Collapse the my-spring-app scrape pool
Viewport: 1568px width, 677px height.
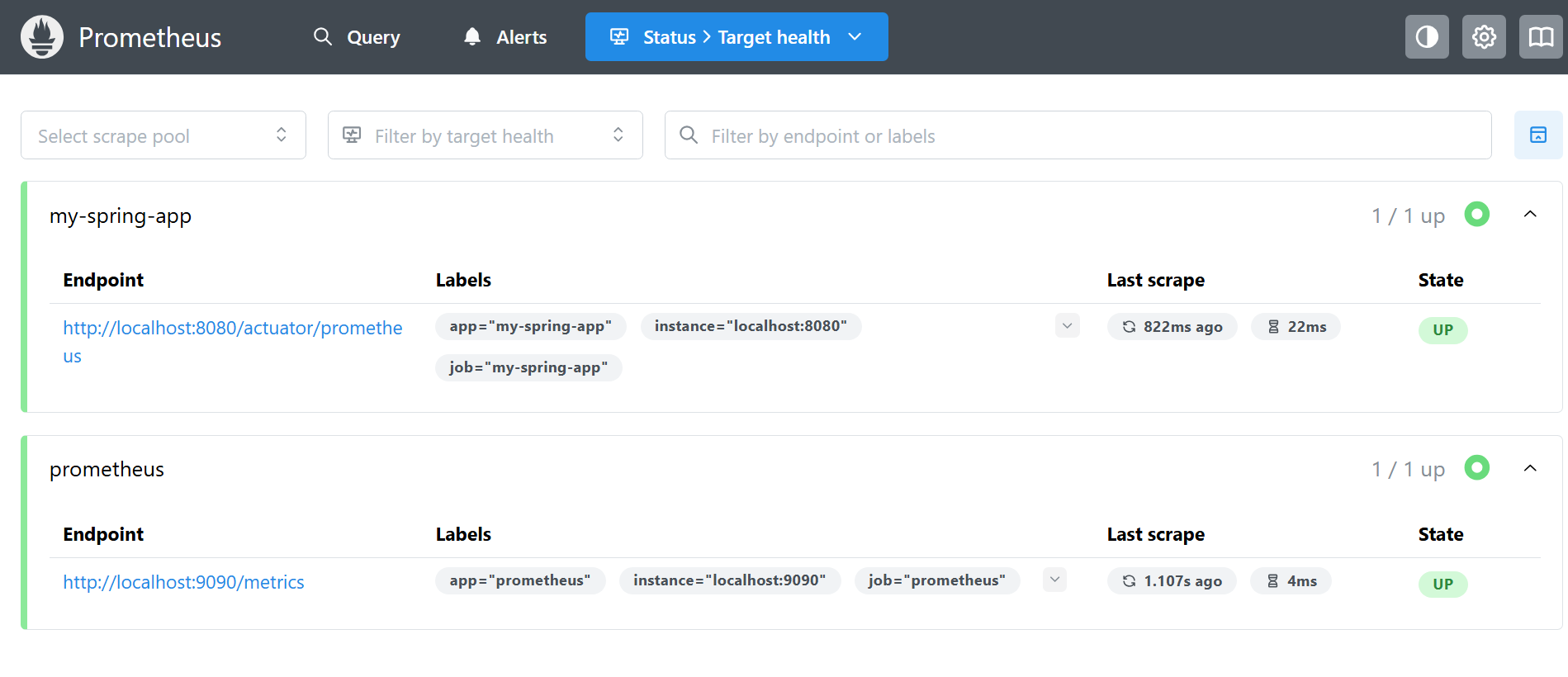coord(1529,215)
